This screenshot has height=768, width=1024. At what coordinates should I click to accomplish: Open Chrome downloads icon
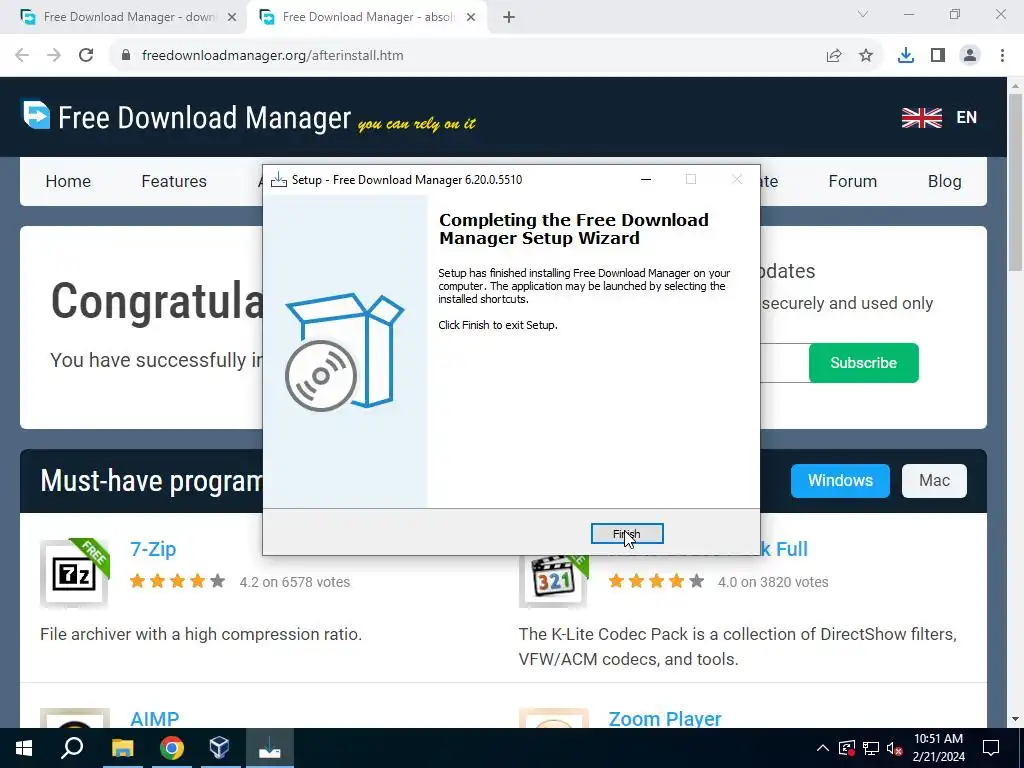pos(906,56)
